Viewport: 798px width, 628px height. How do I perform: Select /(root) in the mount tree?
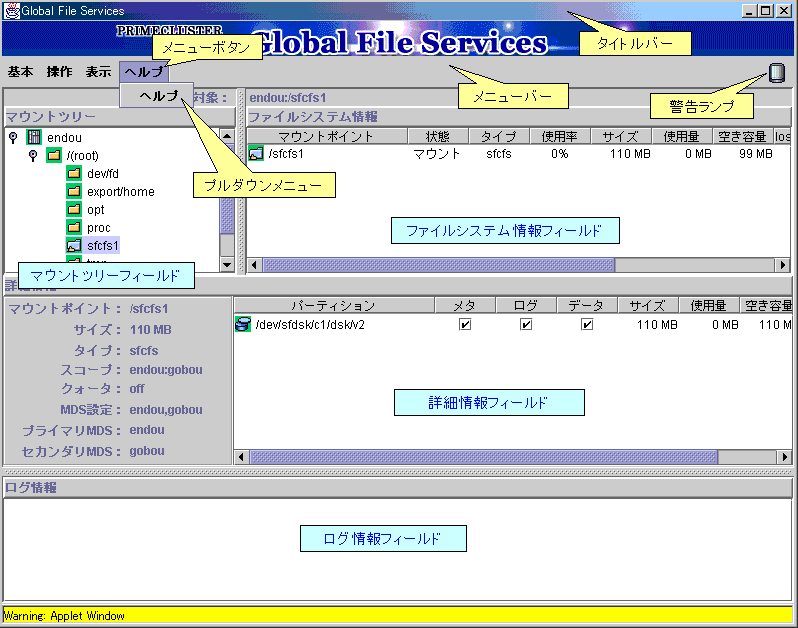pos(82,156)
